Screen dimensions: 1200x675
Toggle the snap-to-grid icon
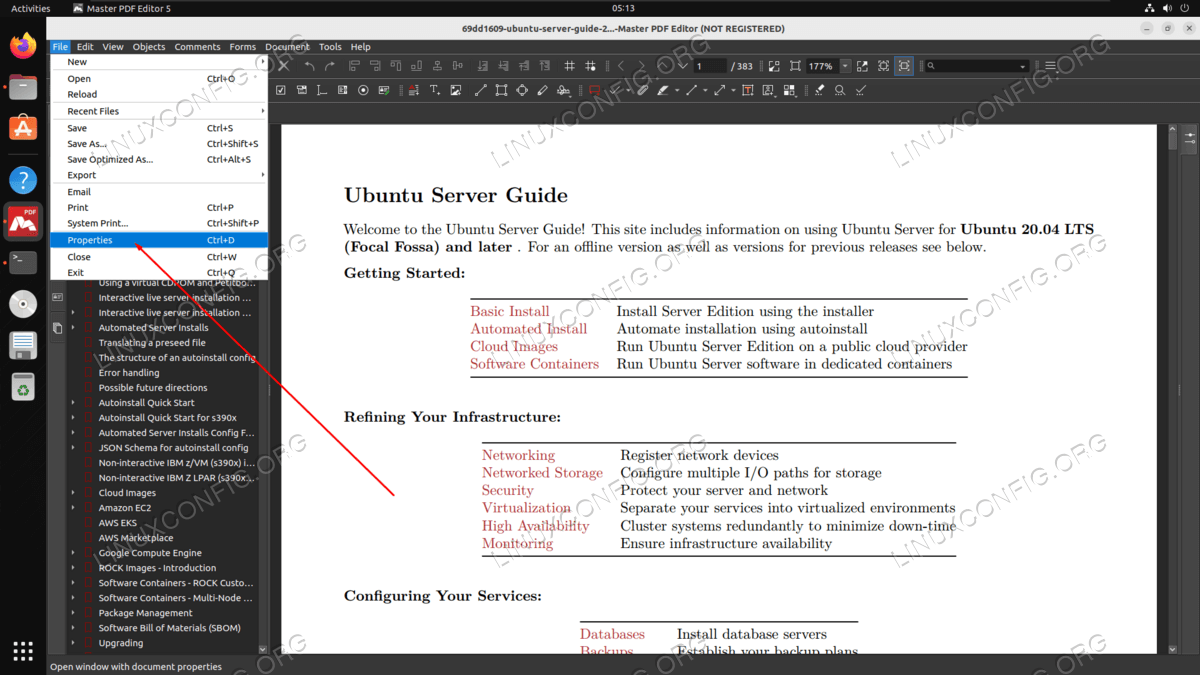(x=591, y=66)
